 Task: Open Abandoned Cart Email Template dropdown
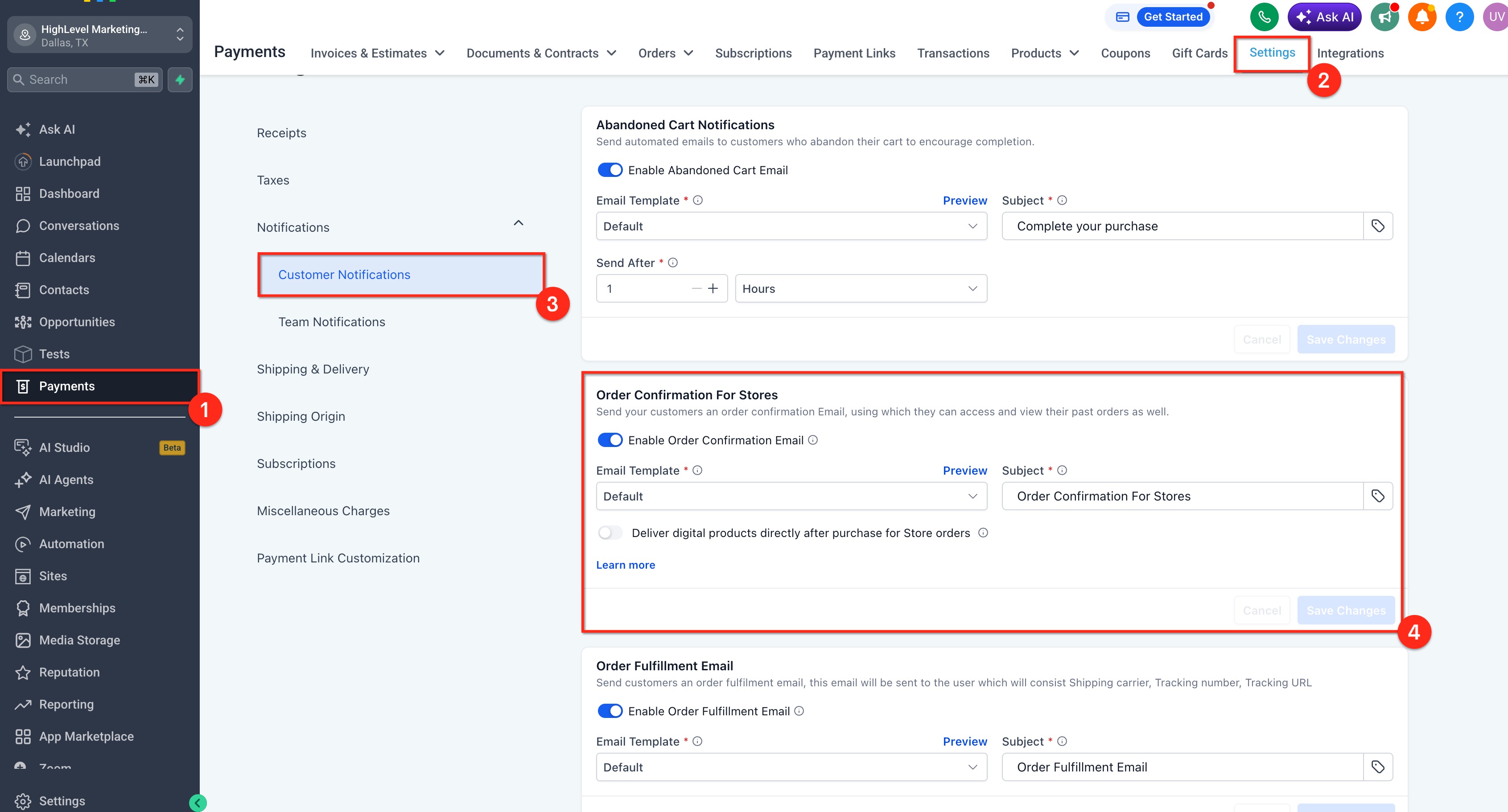[791, 226]
